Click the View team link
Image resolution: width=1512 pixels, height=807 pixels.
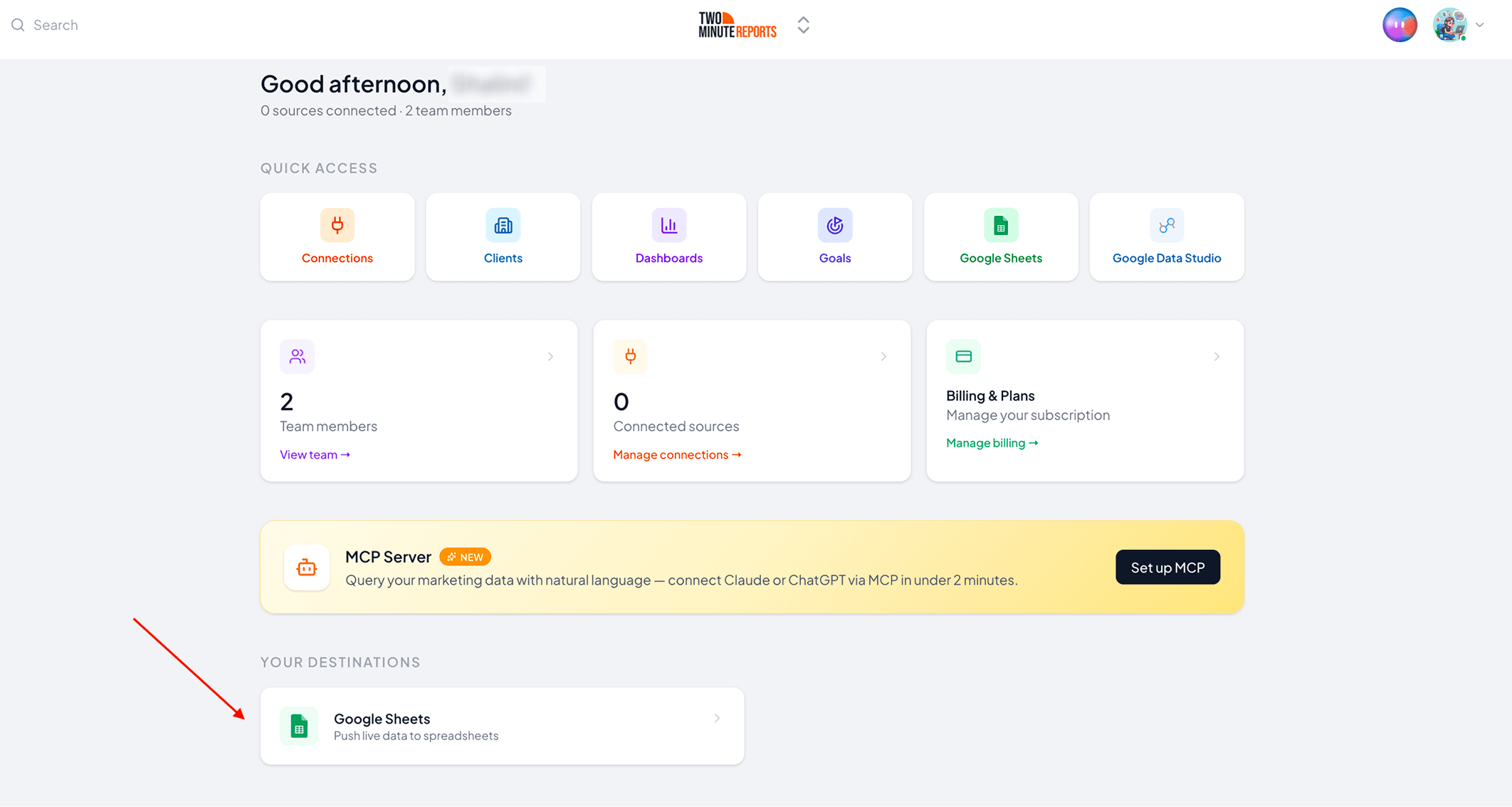point(315,454)
